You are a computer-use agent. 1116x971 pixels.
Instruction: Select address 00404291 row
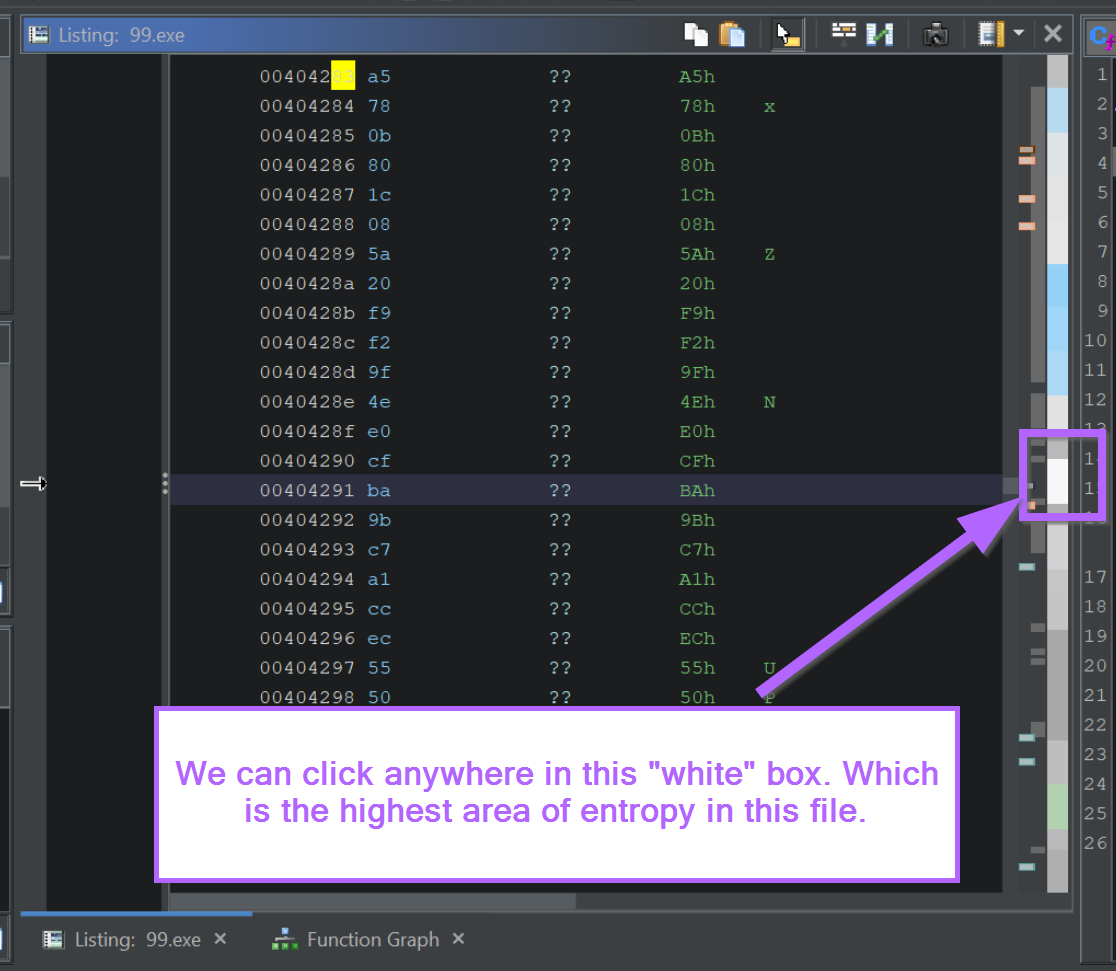pyautogui.click(x=307, y=491)
